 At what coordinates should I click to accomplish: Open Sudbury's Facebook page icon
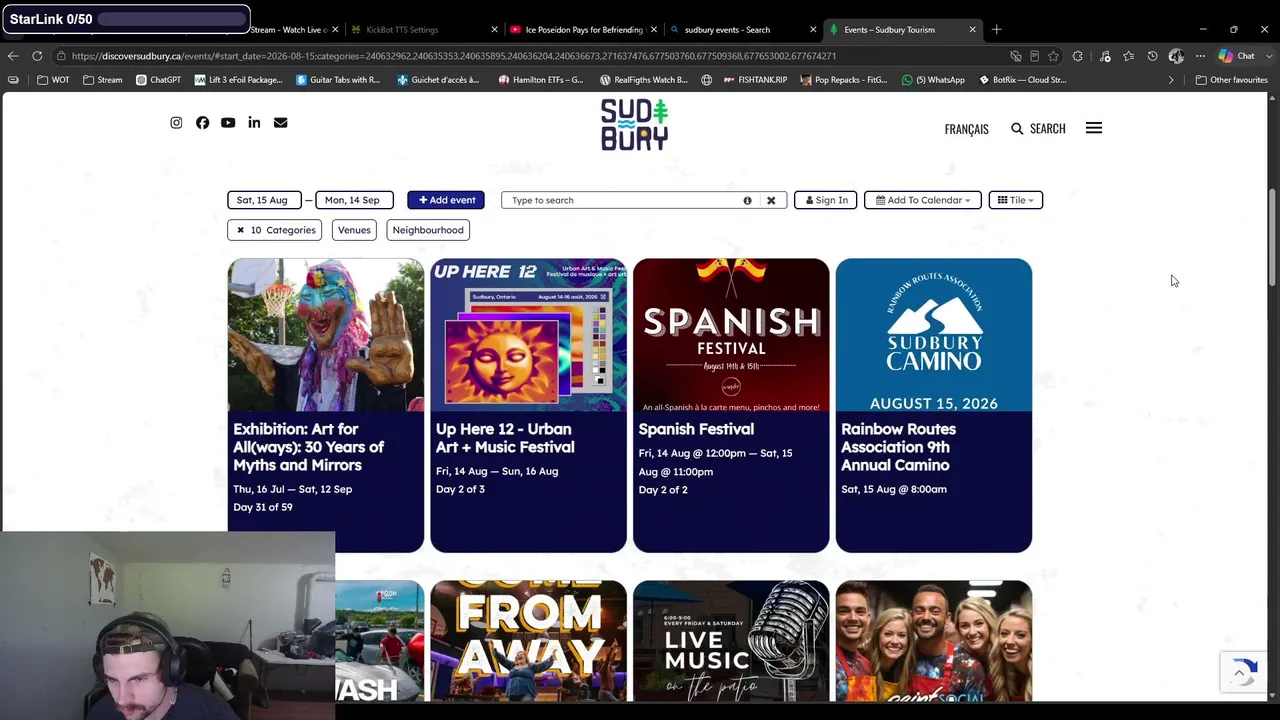tap(202, 122)
